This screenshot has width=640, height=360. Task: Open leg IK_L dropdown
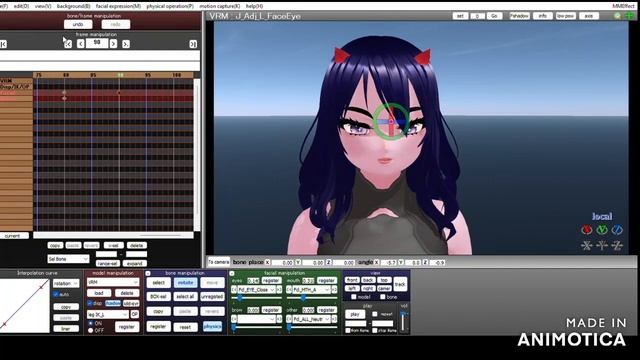[108, 314]
